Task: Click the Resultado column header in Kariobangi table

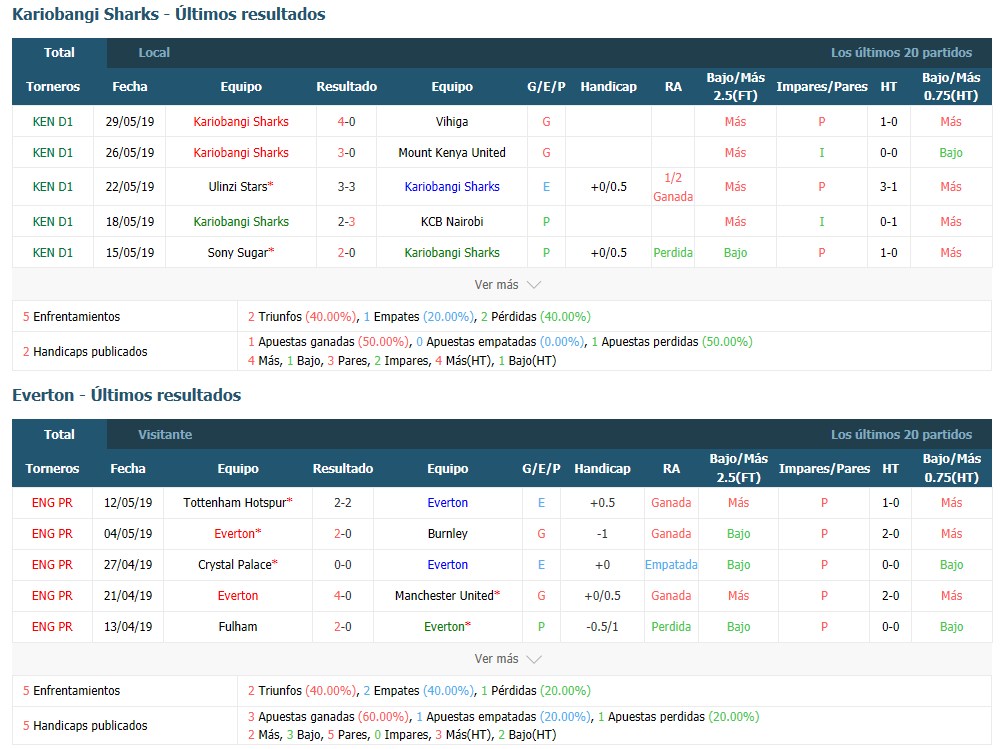Action: click(346, 87)
